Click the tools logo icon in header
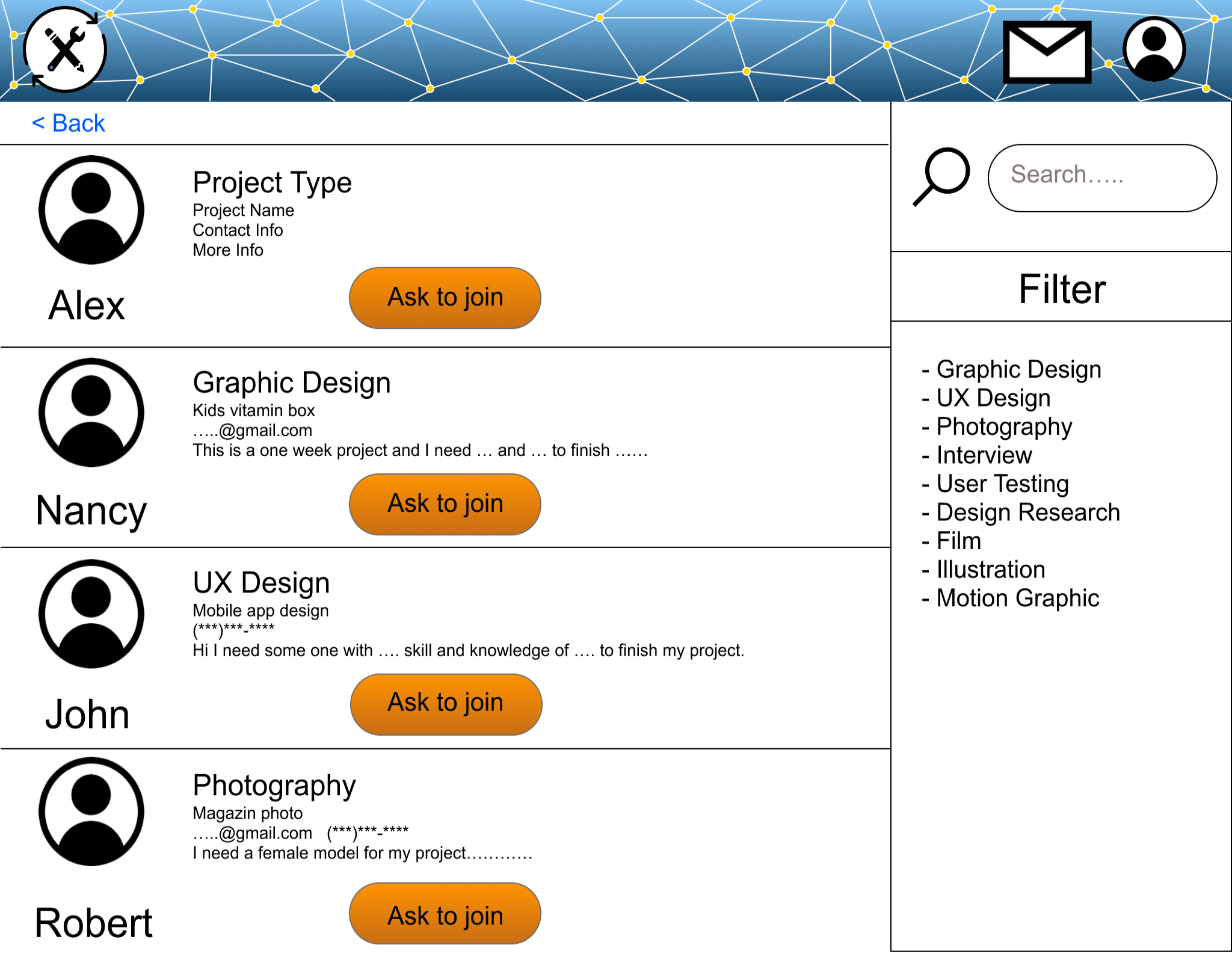 point(65,50)
